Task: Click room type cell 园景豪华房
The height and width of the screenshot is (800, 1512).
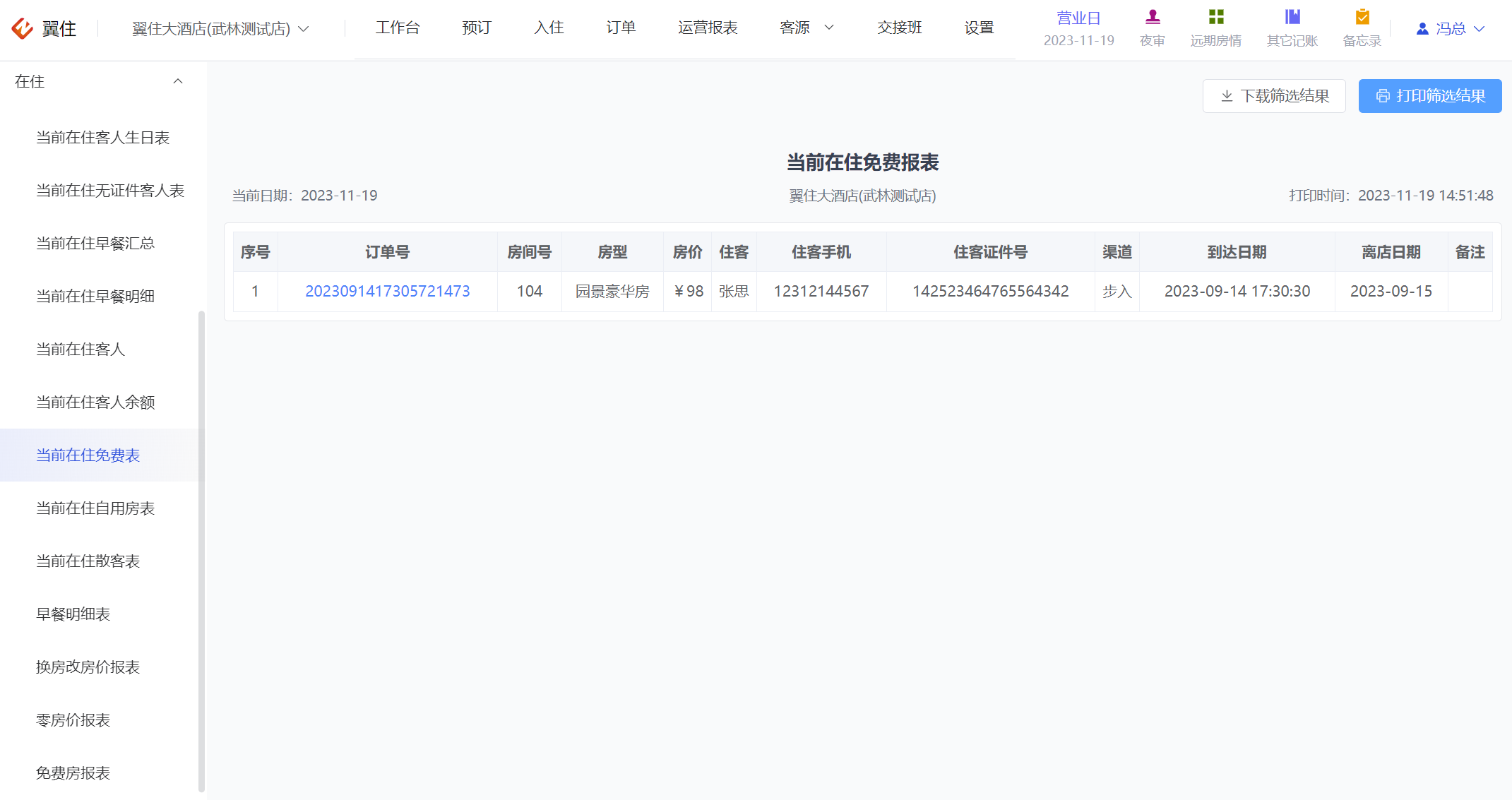Action: coord(612,291)
